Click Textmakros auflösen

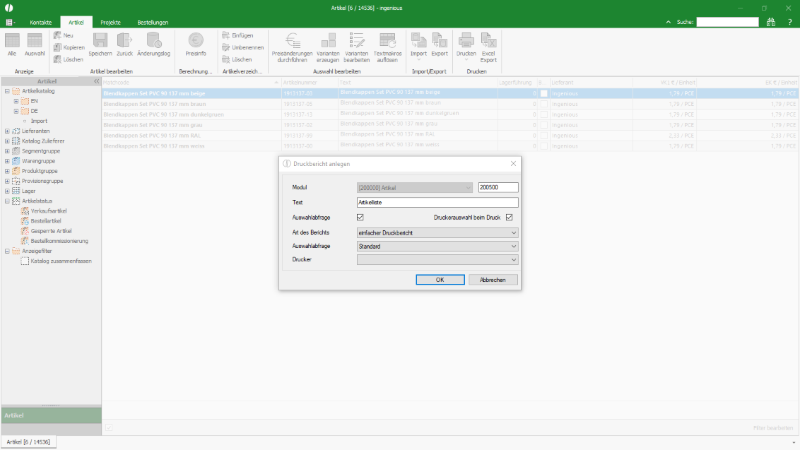coord(388,47)
